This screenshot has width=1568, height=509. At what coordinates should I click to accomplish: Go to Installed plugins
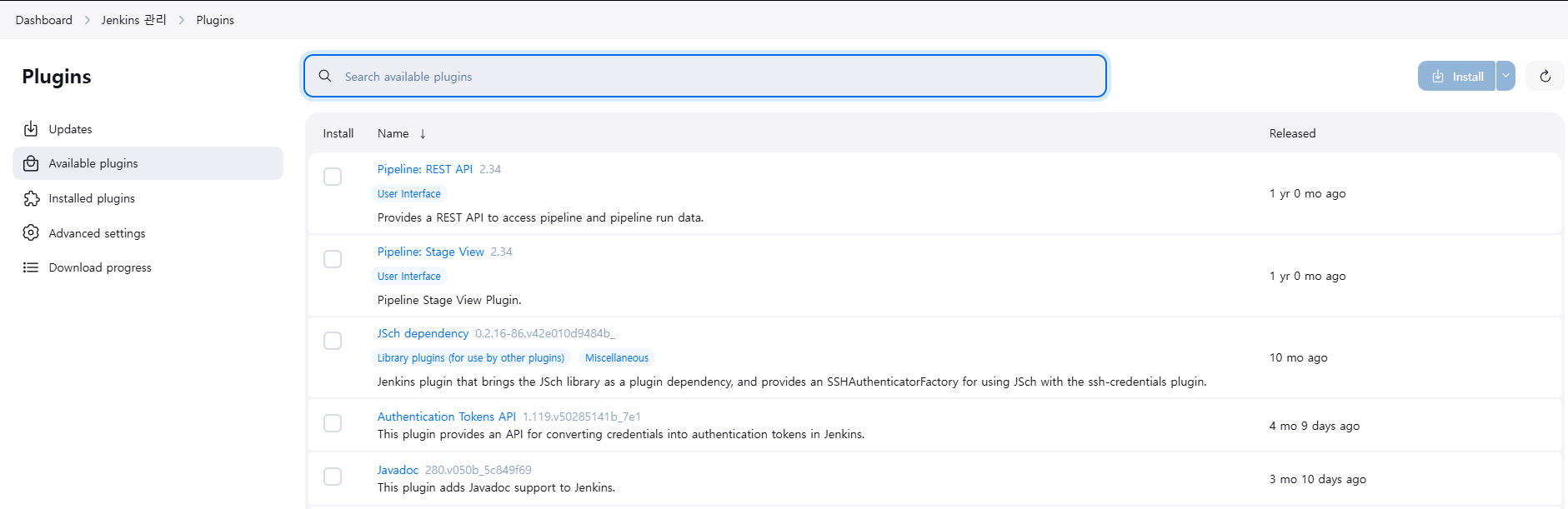(148, 198)
